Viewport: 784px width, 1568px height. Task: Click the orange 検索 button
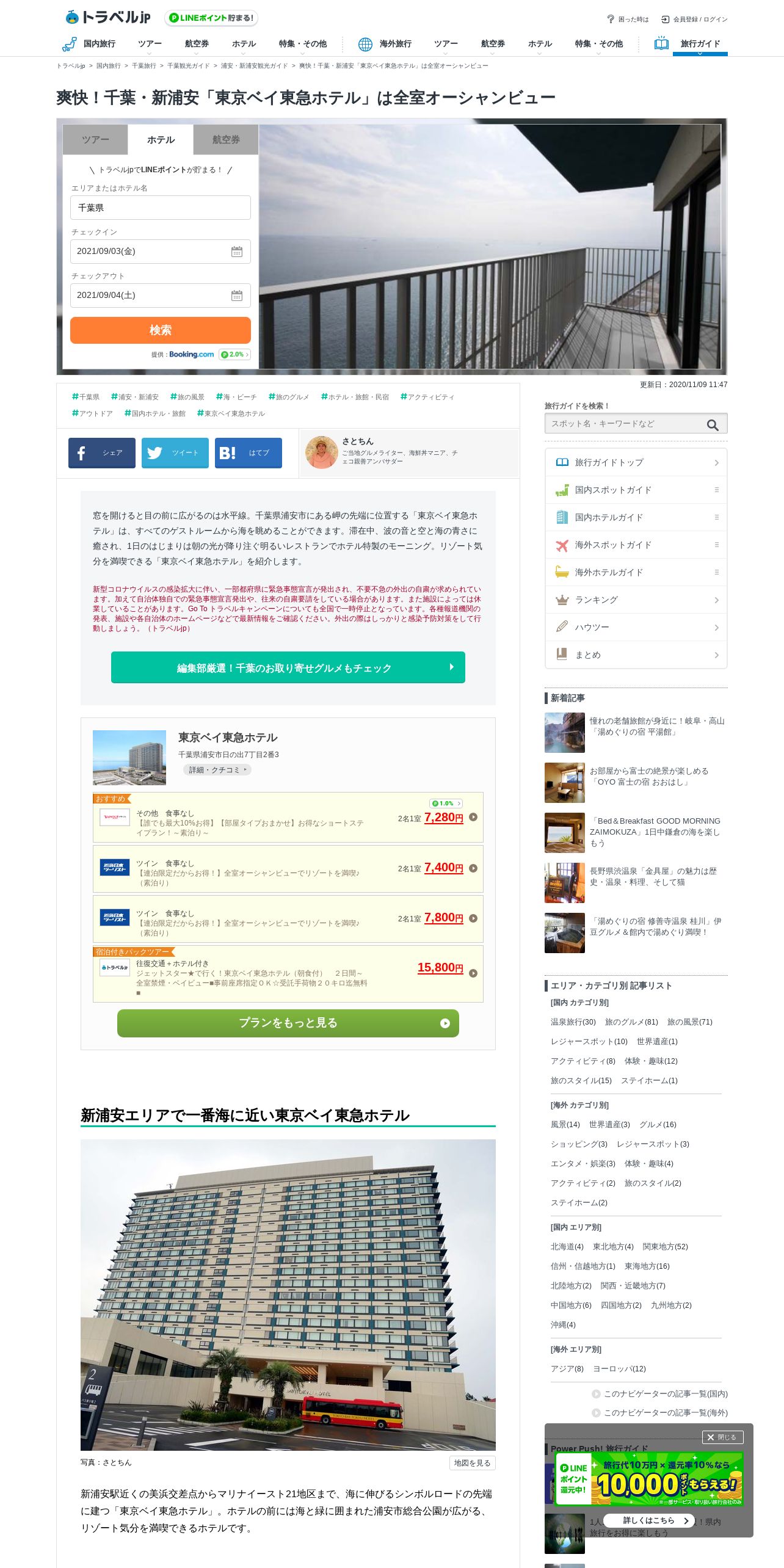tap(161, 330)
